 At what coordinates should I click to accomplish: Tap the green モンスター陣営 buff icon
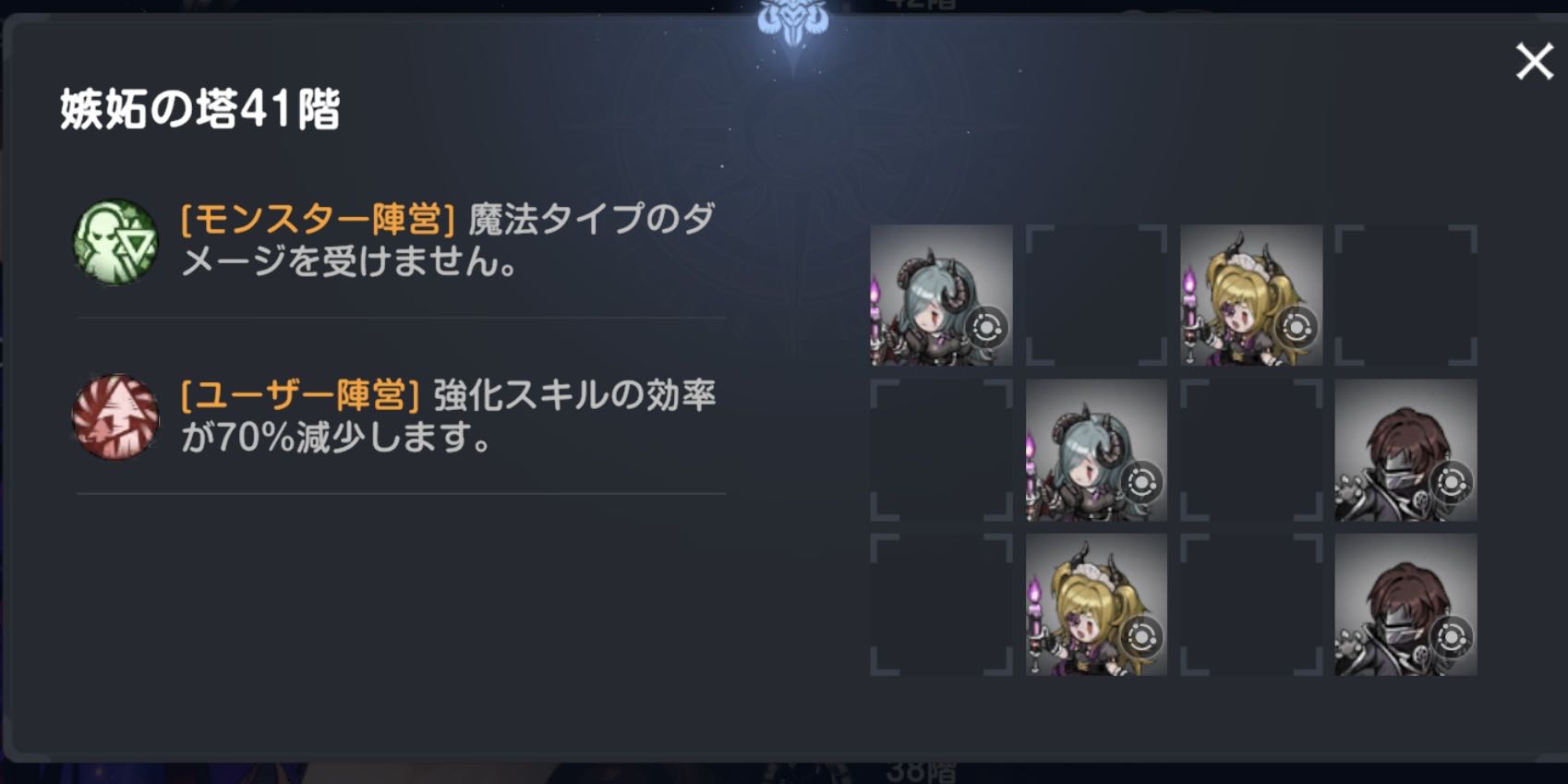(115, 241)
